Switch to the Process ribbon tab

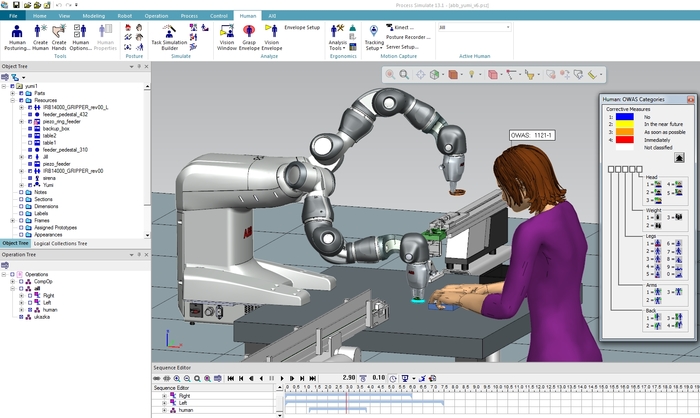(189, 16)
